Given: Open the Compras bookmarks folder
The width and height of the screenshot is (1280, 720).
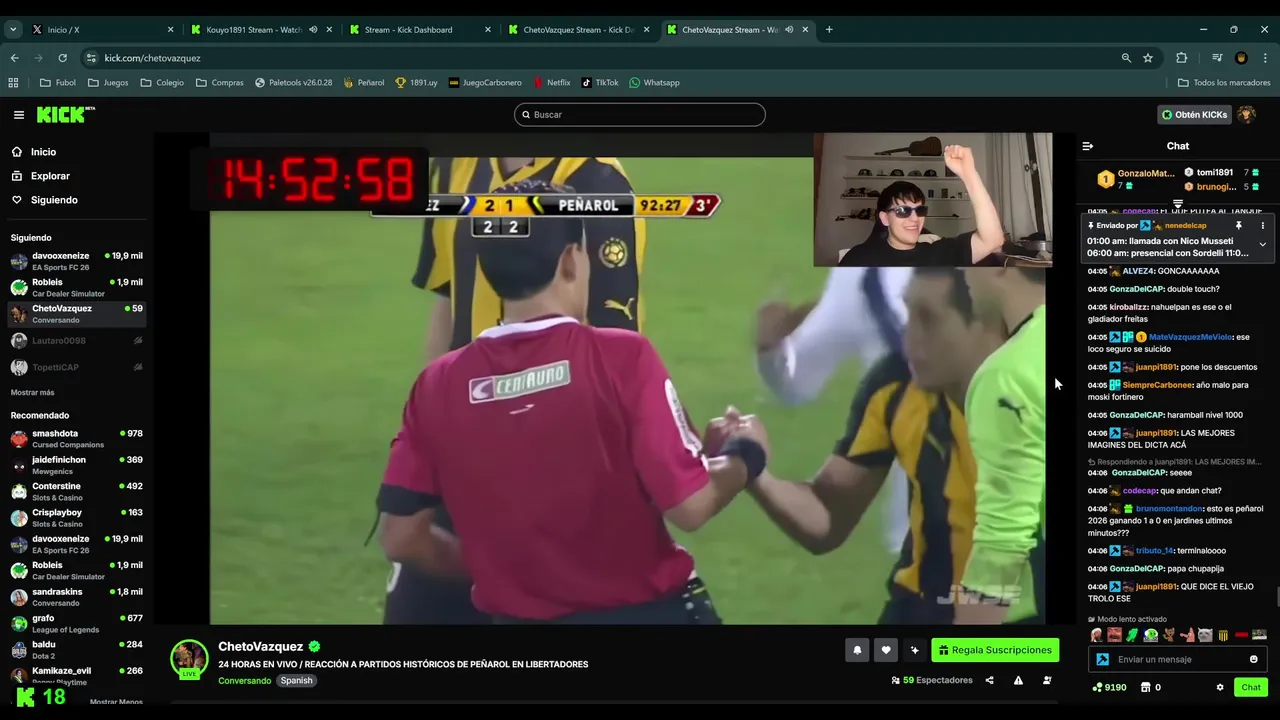Looking at the screenshot, I should pos(219,83).
